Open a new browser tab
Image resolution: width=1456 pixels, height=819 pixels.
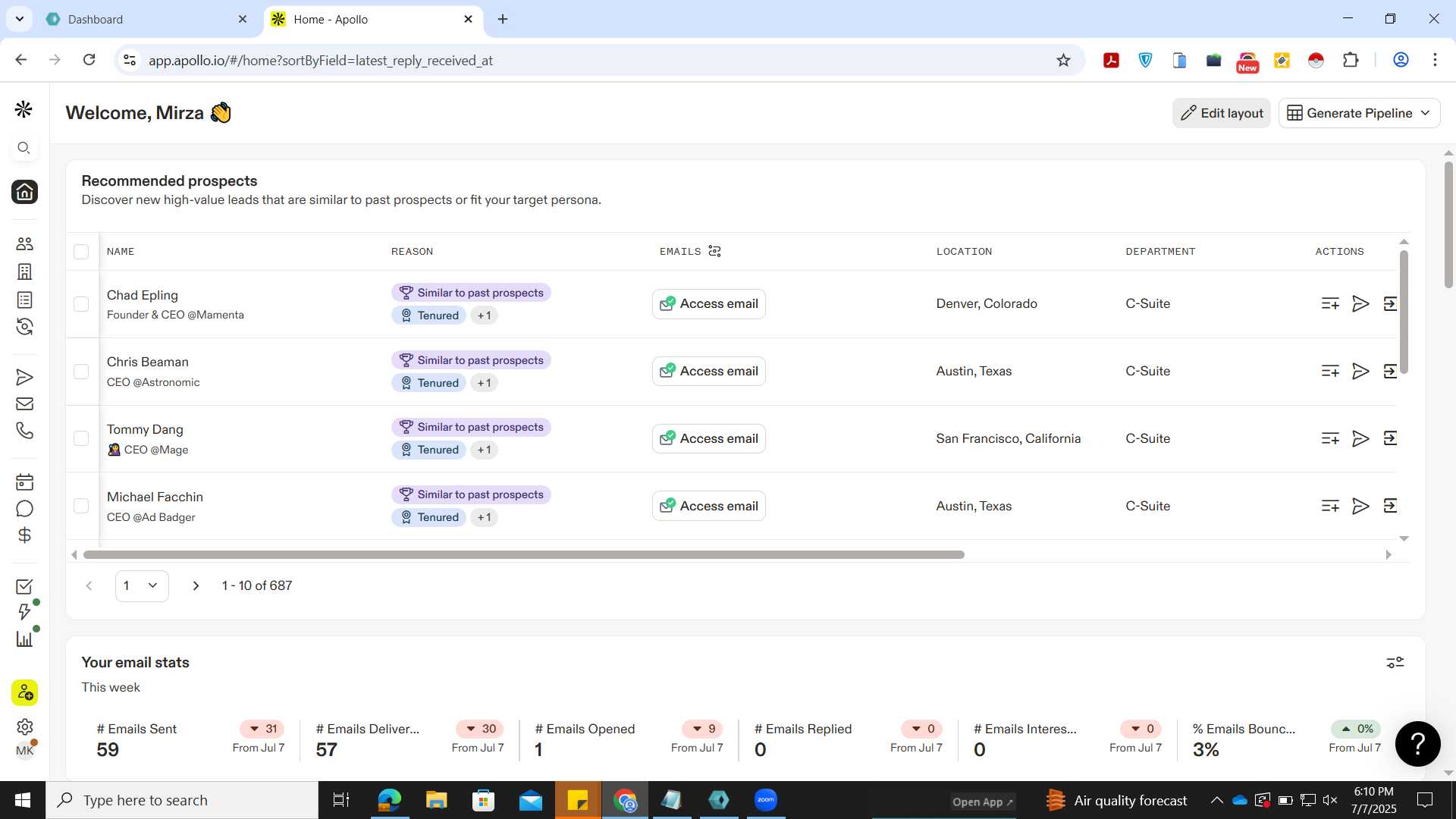pyautogui.click(x=503, y=19)
